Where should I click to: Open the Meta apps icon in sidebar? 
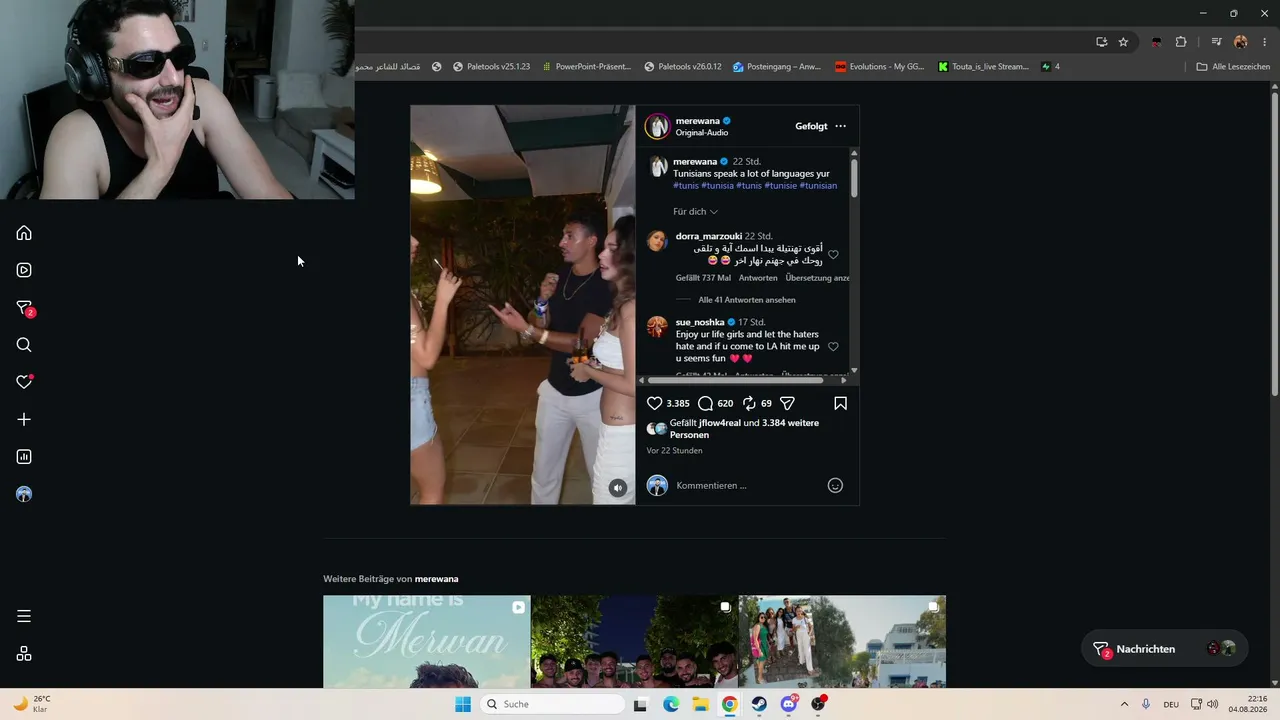(x=24, y=654)
